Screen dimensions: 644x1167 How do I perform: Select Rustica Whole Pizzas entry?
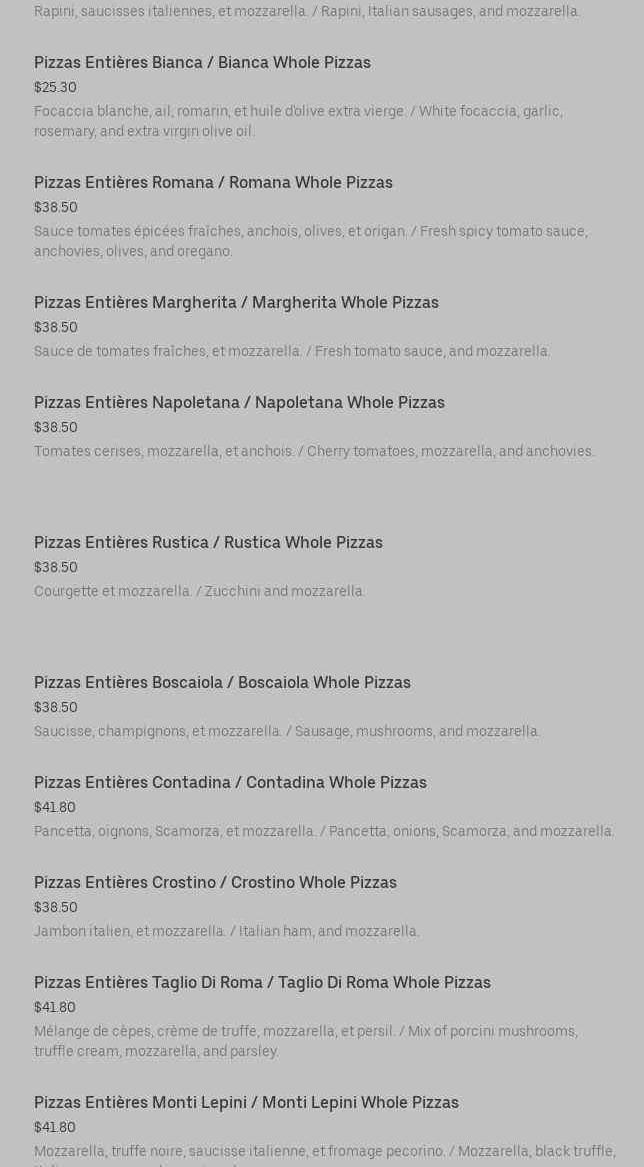[208, 542]
